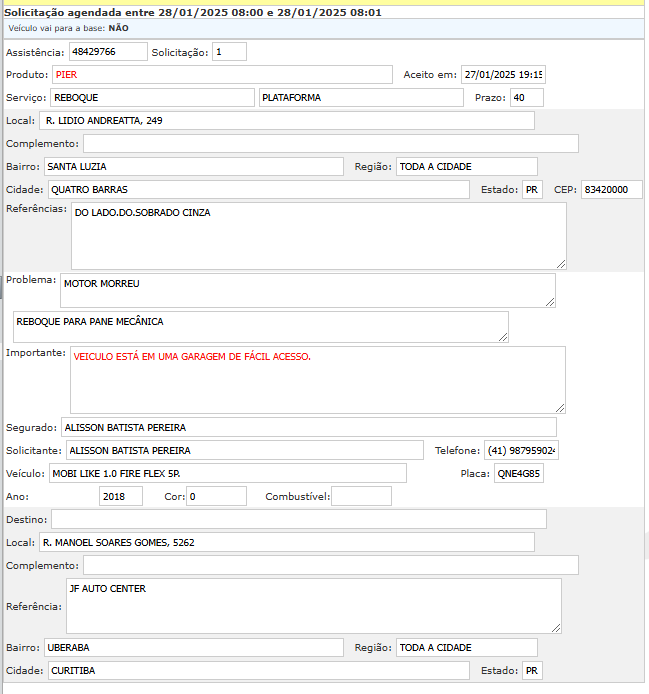The image size is (649, 694).
Task: Focus the CEP field
Action: [612, 189]
